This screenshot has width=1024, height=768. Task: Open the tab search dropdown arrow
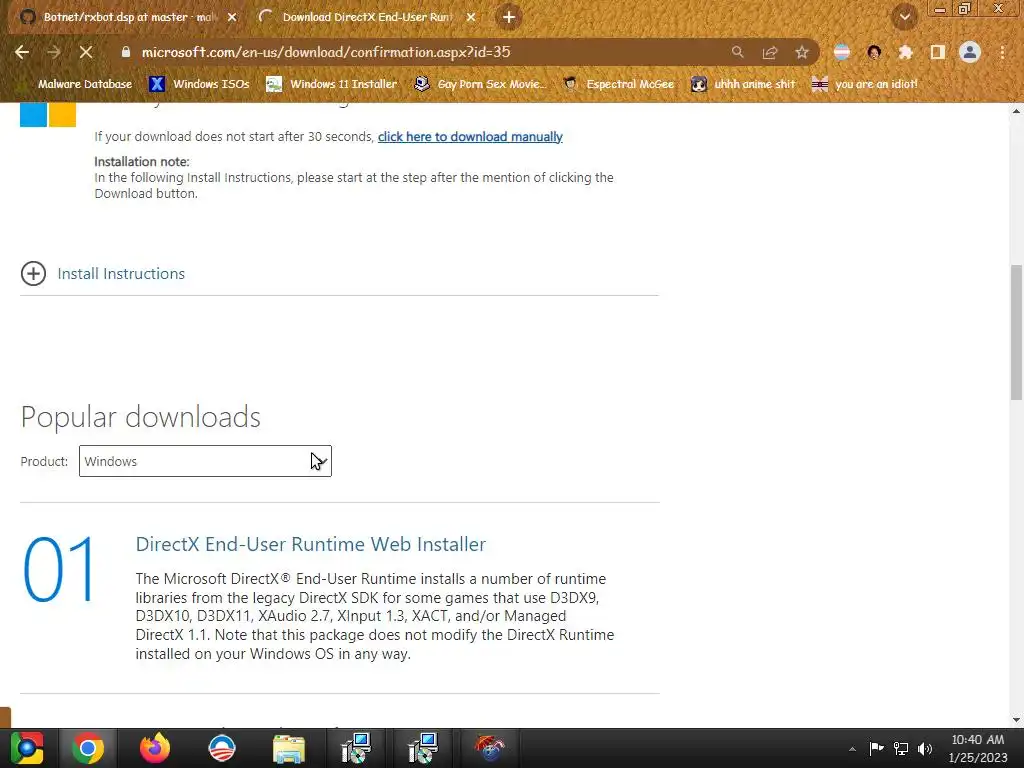click(904, 17)
